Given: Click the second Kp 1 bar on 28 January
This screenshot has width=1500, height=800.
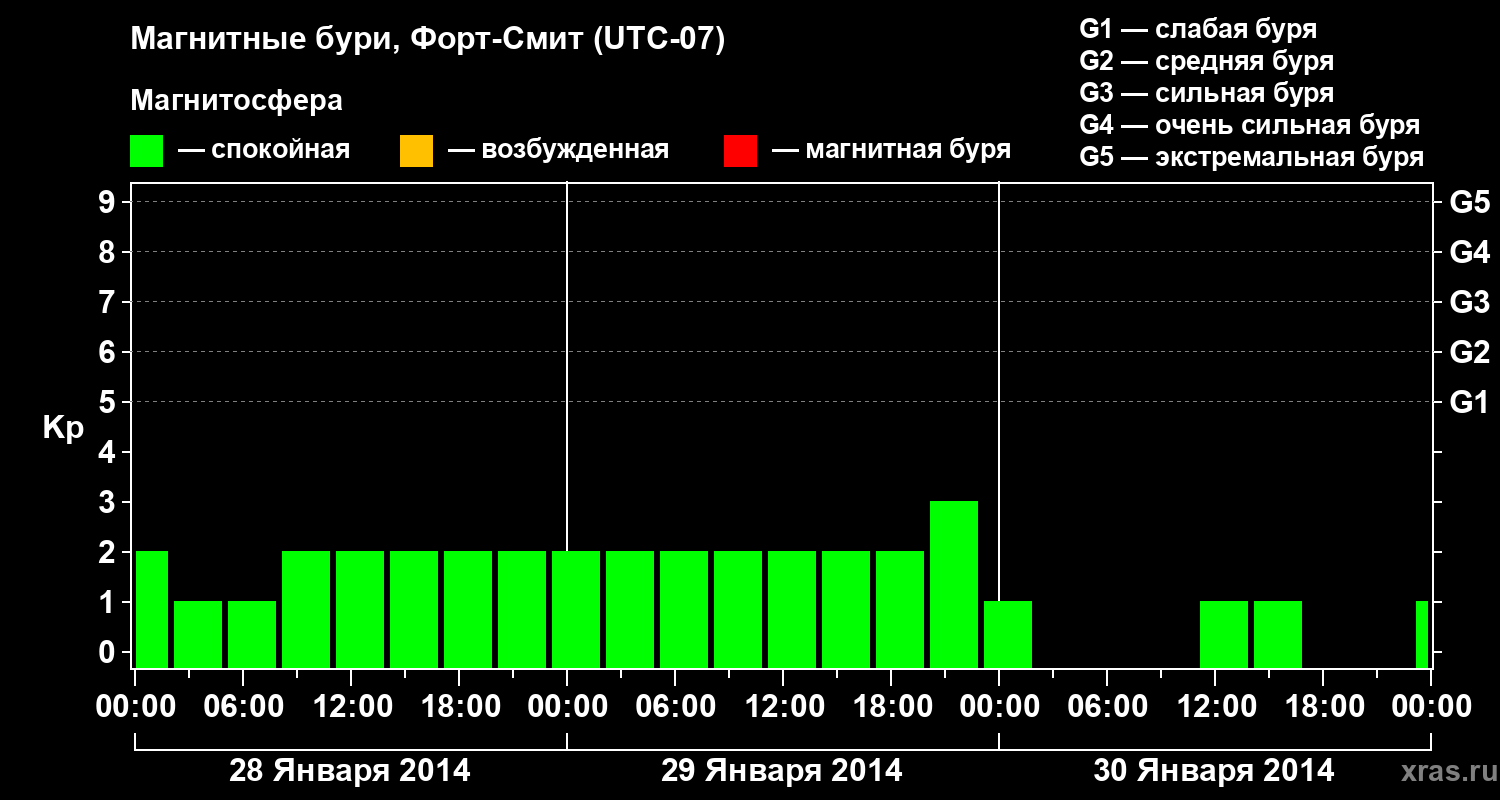Looking at the screenshot, I should coord(252,634).
